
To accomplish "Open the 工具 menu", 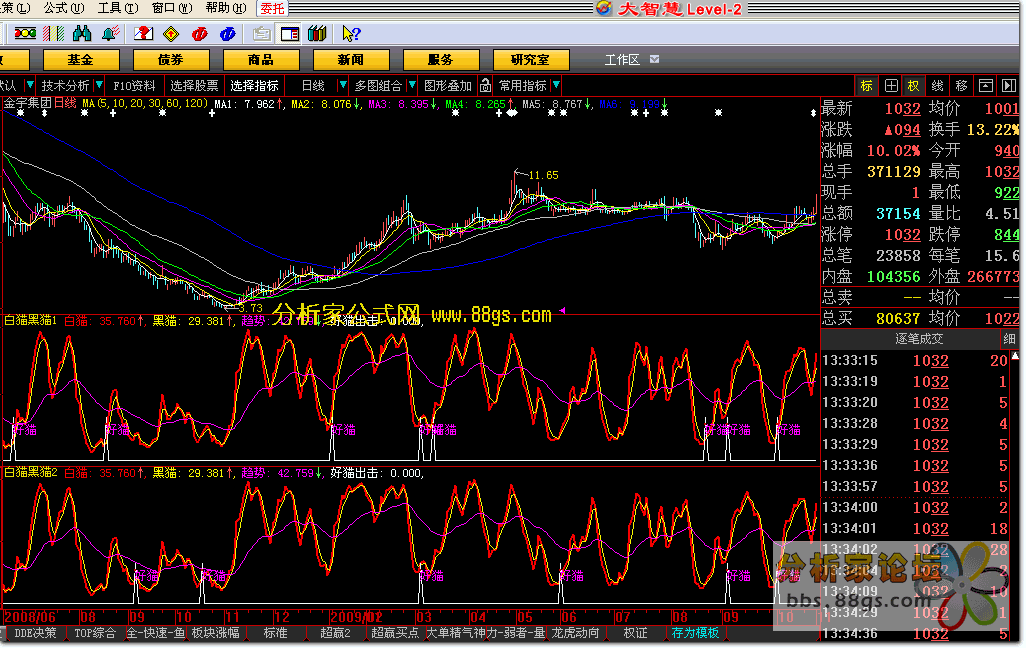I will tap(118, 8).
